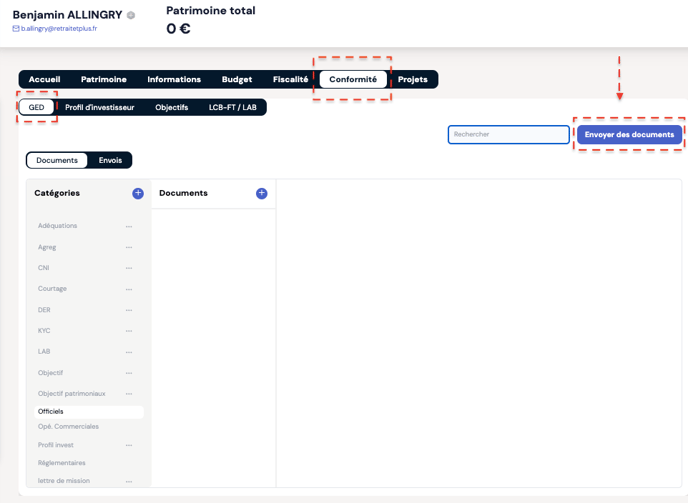
Task: Select the Adéquations category
Action: (57, 226)
